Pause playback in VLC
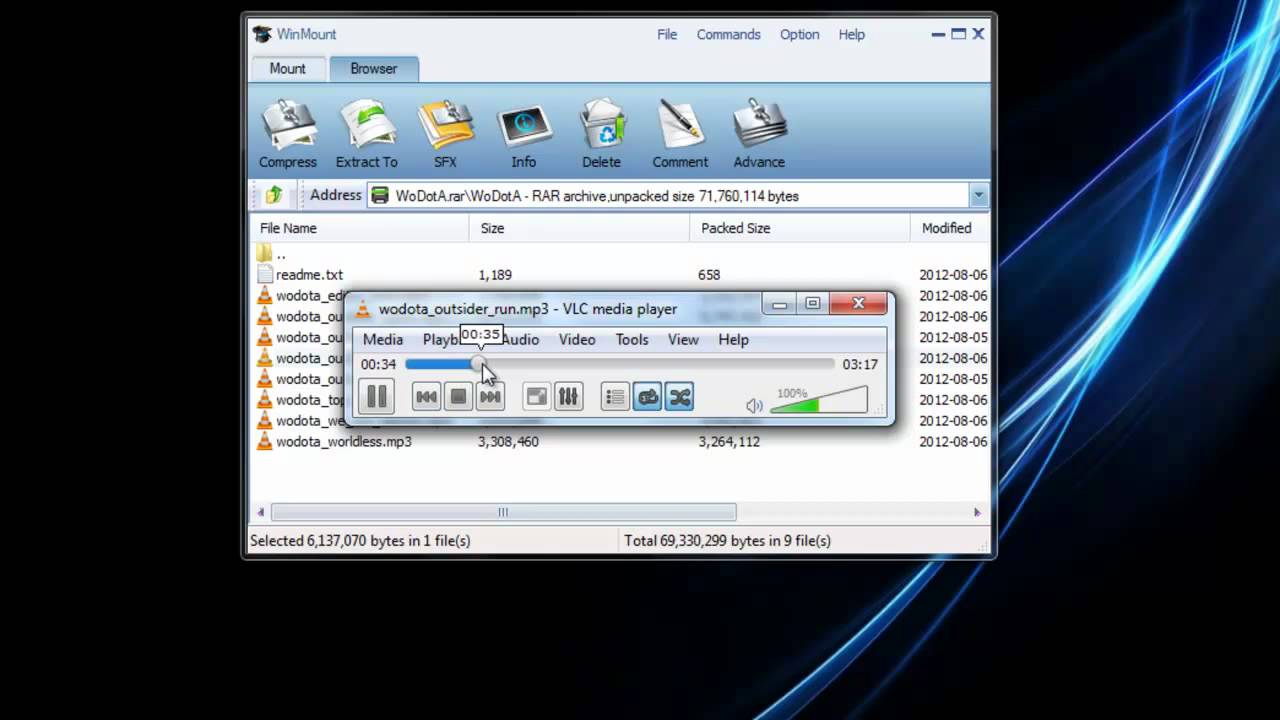Screen dimensions: 1280x720 pyautogui.click(x=377, y=397)
